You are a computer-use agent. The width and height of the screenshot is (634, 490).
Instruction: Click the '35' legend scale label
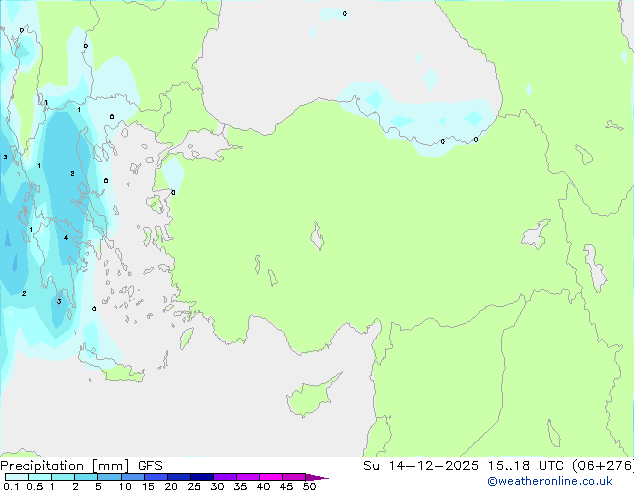pos(240,486)
